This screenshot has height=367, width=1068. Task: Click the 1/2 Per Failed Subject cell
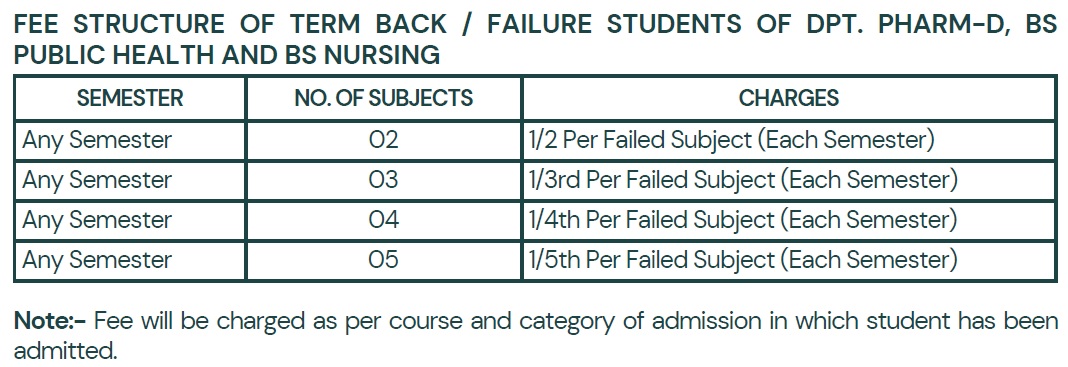pos(789,140)
